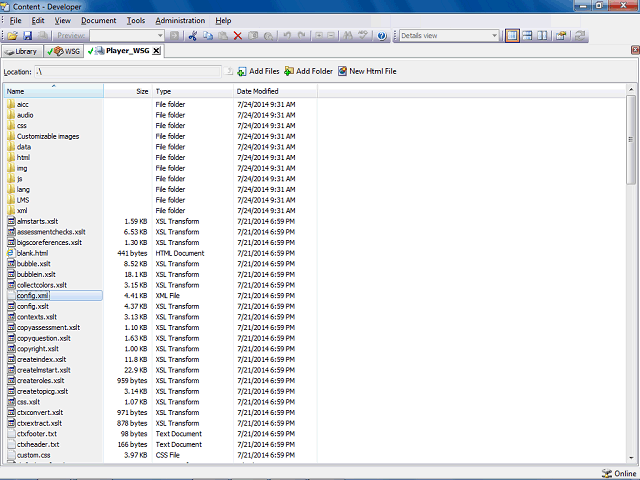Select the css.xslt file
The width and height of the screenshot is (640, 480).
pyautogui.click(x=28, y=402)
